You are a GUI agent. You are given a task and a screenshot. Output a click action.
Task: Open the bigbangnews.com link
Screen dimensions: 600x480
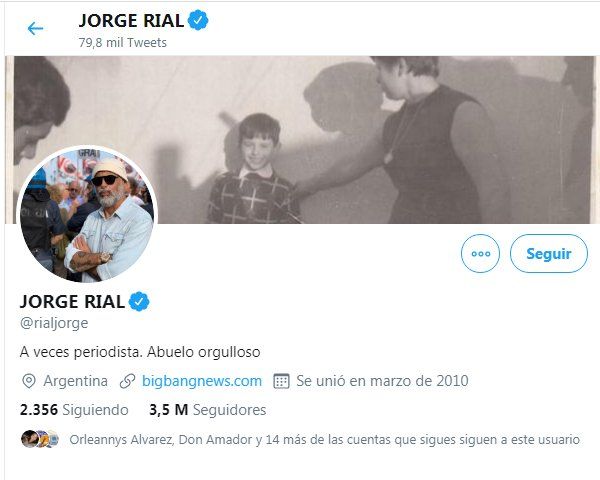pyautogui.click(x=202, y=381)
